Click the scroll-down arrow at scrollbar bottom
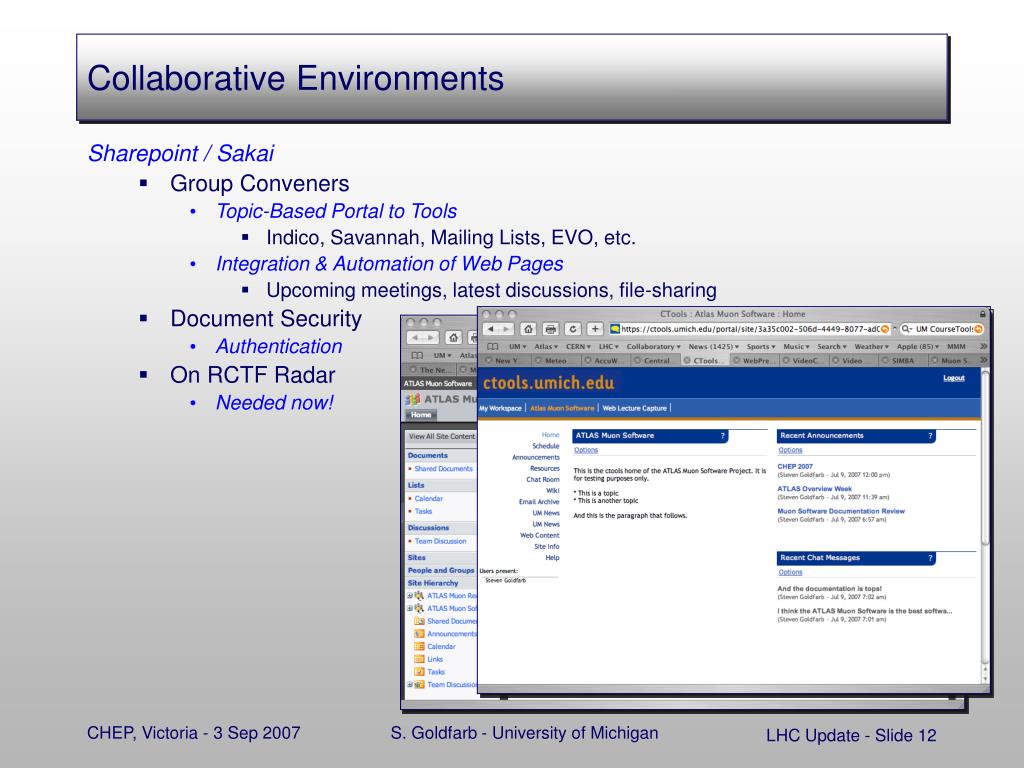Screen dimensions: 1024x768 pos(985,679)
